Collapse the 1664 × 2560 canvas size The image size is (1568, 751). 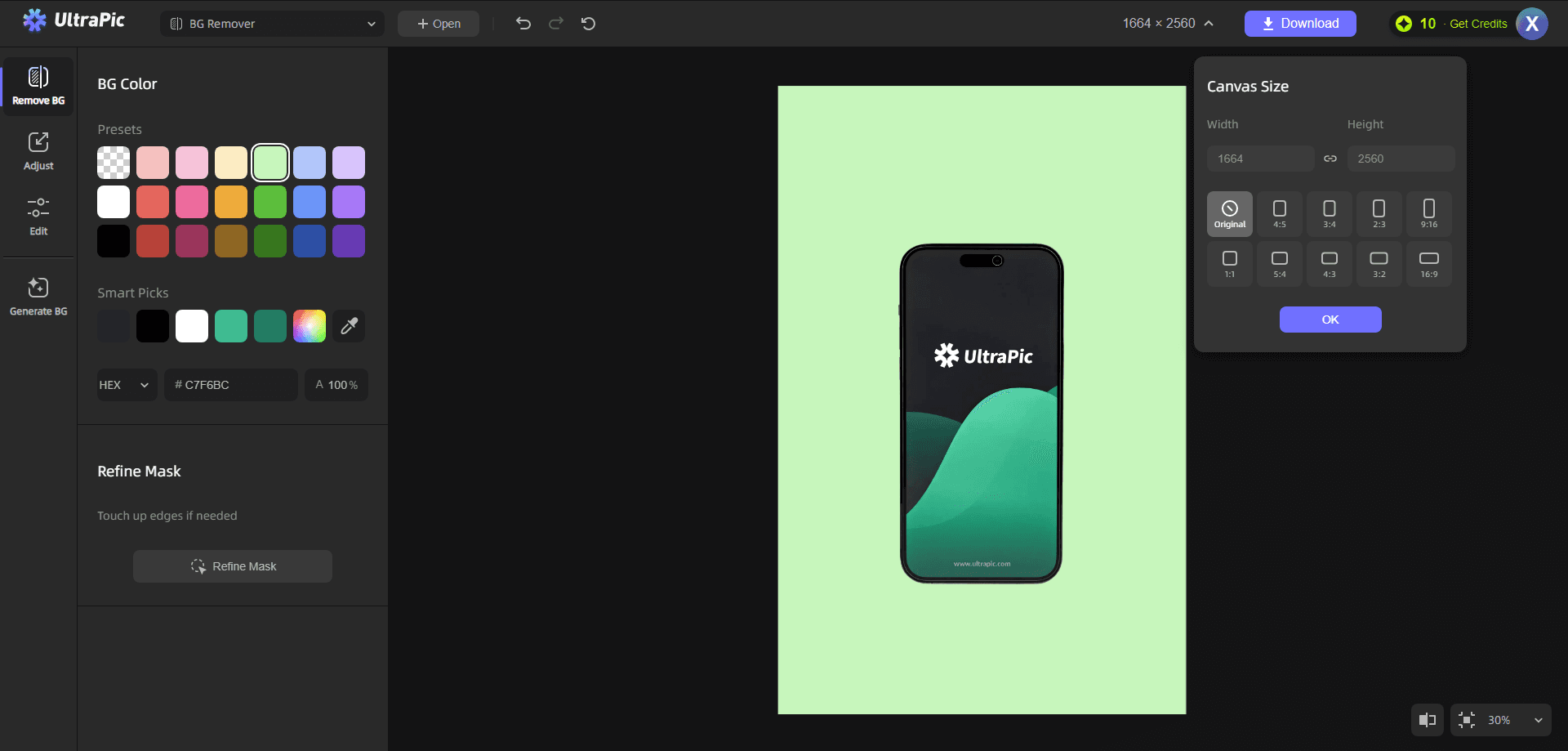[1168, 24]
